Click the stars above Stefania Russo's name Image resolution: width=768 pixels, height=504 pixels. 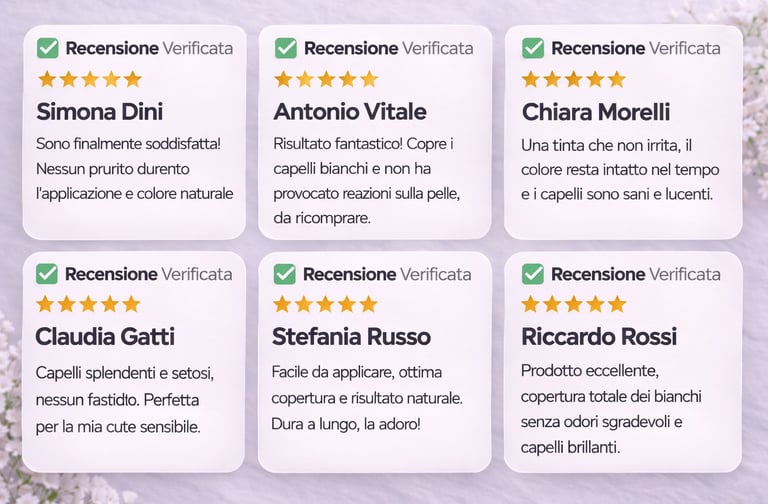click(325, 304)
